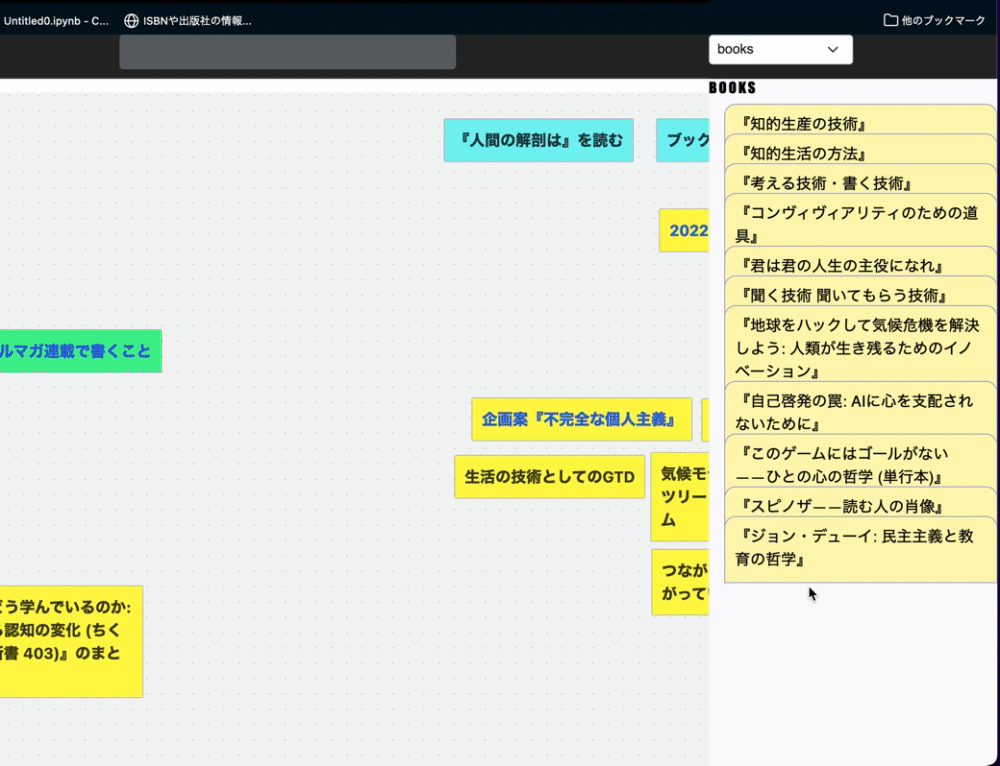Open the books dropdown selector

click(780, 49)
